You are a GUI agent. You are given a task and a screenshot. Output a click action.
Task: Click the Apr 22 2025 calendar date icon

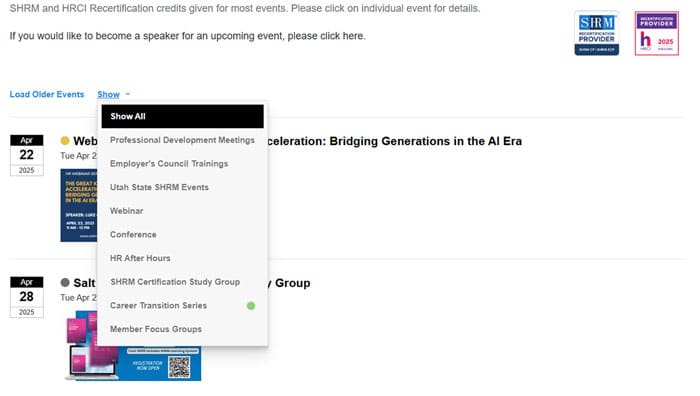[x=27, y=155]
